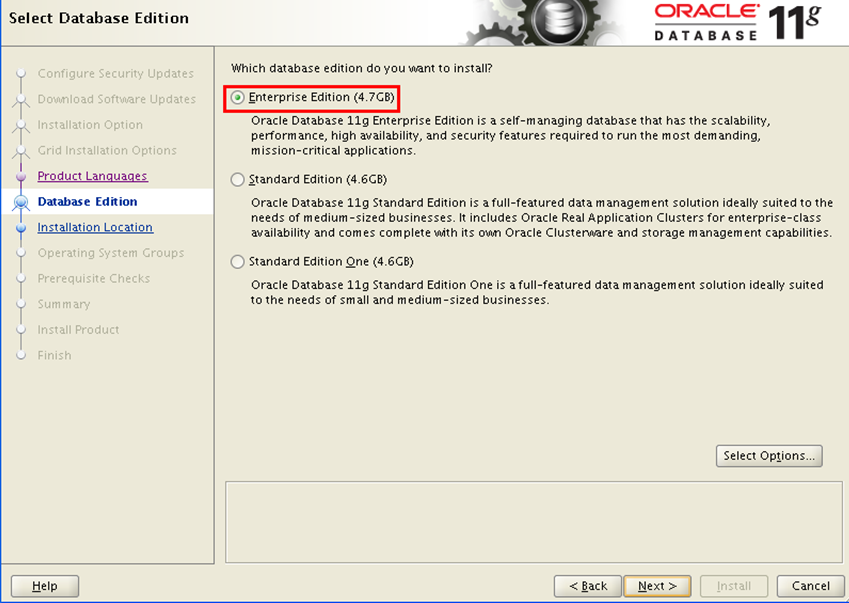
Task: Select the Enterprise Edition radio button
Action: [237, 98]
